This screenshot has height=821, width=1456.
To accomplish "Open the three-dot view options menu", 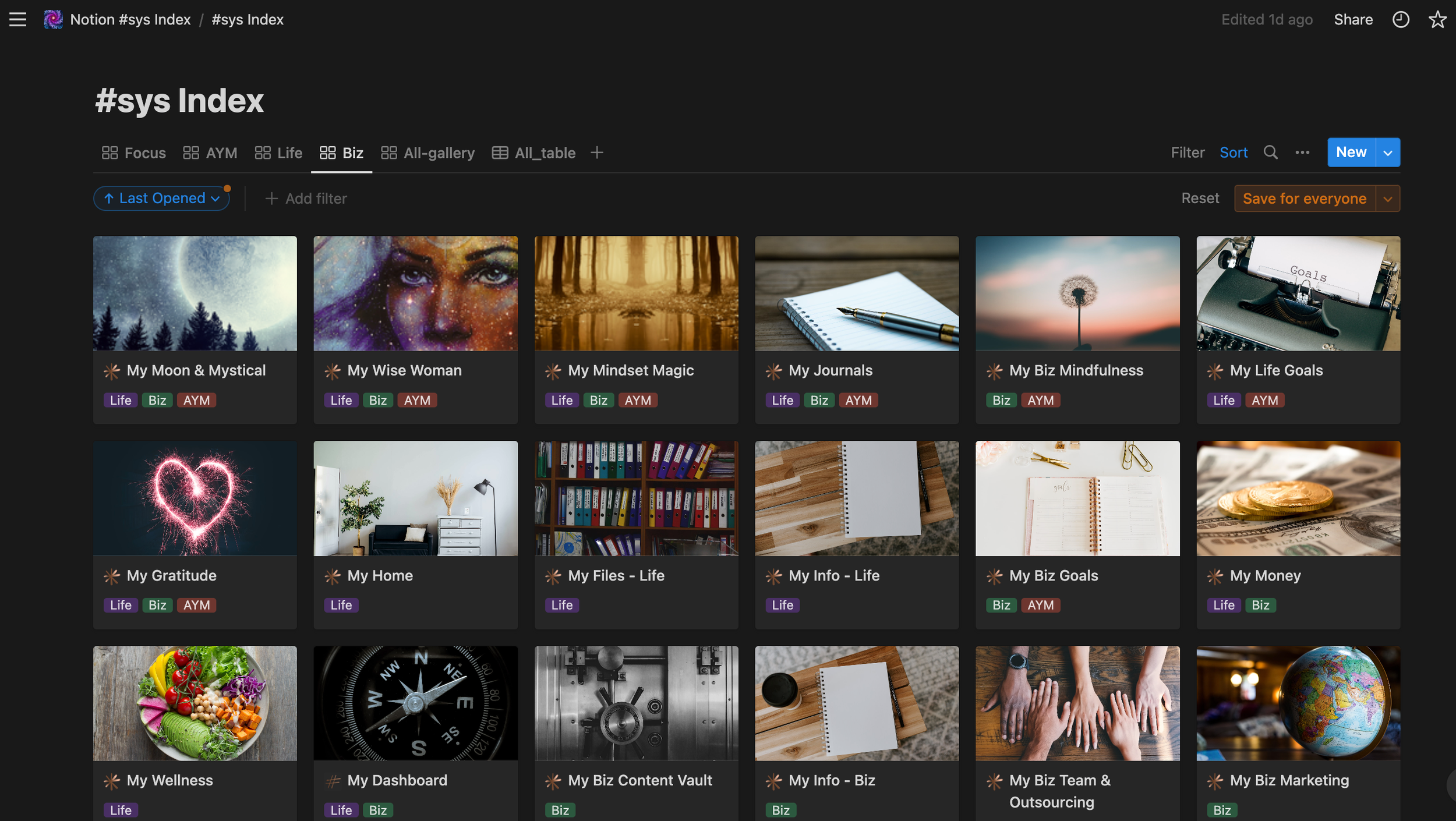I will point(1302,153).
